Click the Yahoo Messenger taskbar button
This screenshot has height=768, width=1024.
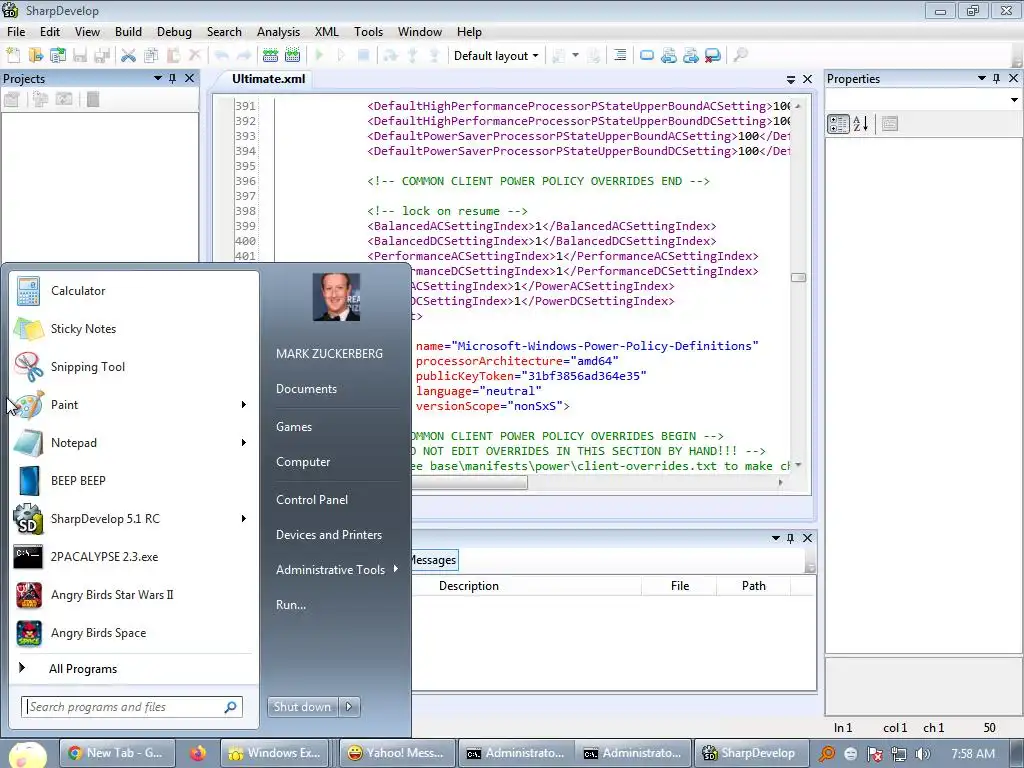(397, 753)
